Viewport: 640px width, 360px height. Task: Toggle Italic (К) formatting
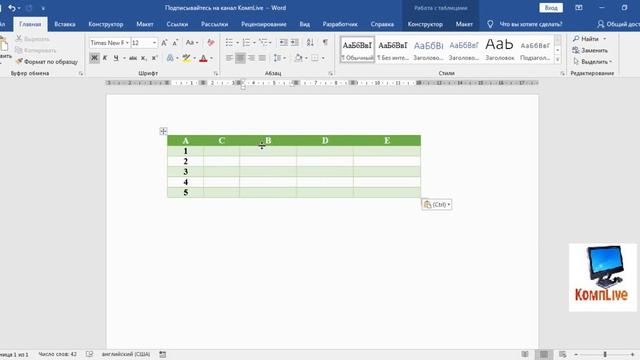[x=105, y=58]
